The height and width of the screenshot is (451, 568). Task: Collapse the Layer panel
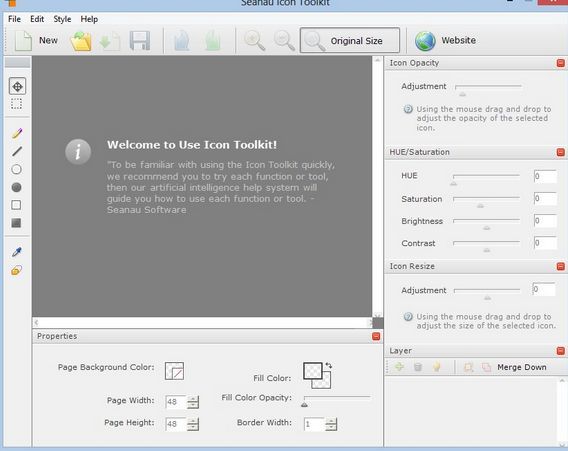560,351
